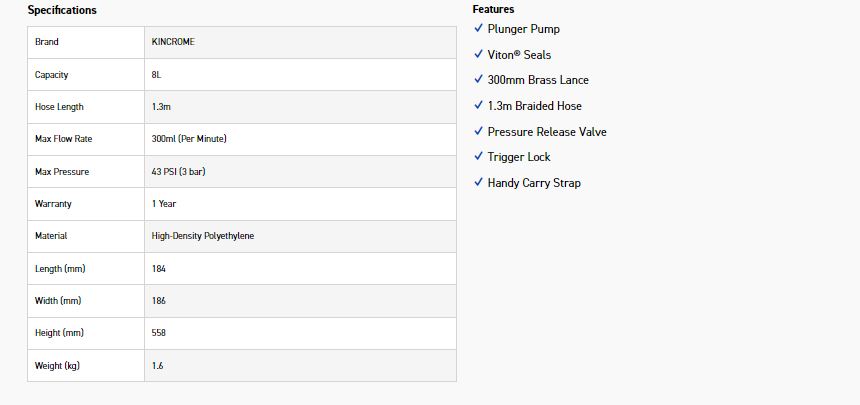Select the High-Density Polyethylene material value
The width and height of the screenshot is (860, 405).
[202, 236]
